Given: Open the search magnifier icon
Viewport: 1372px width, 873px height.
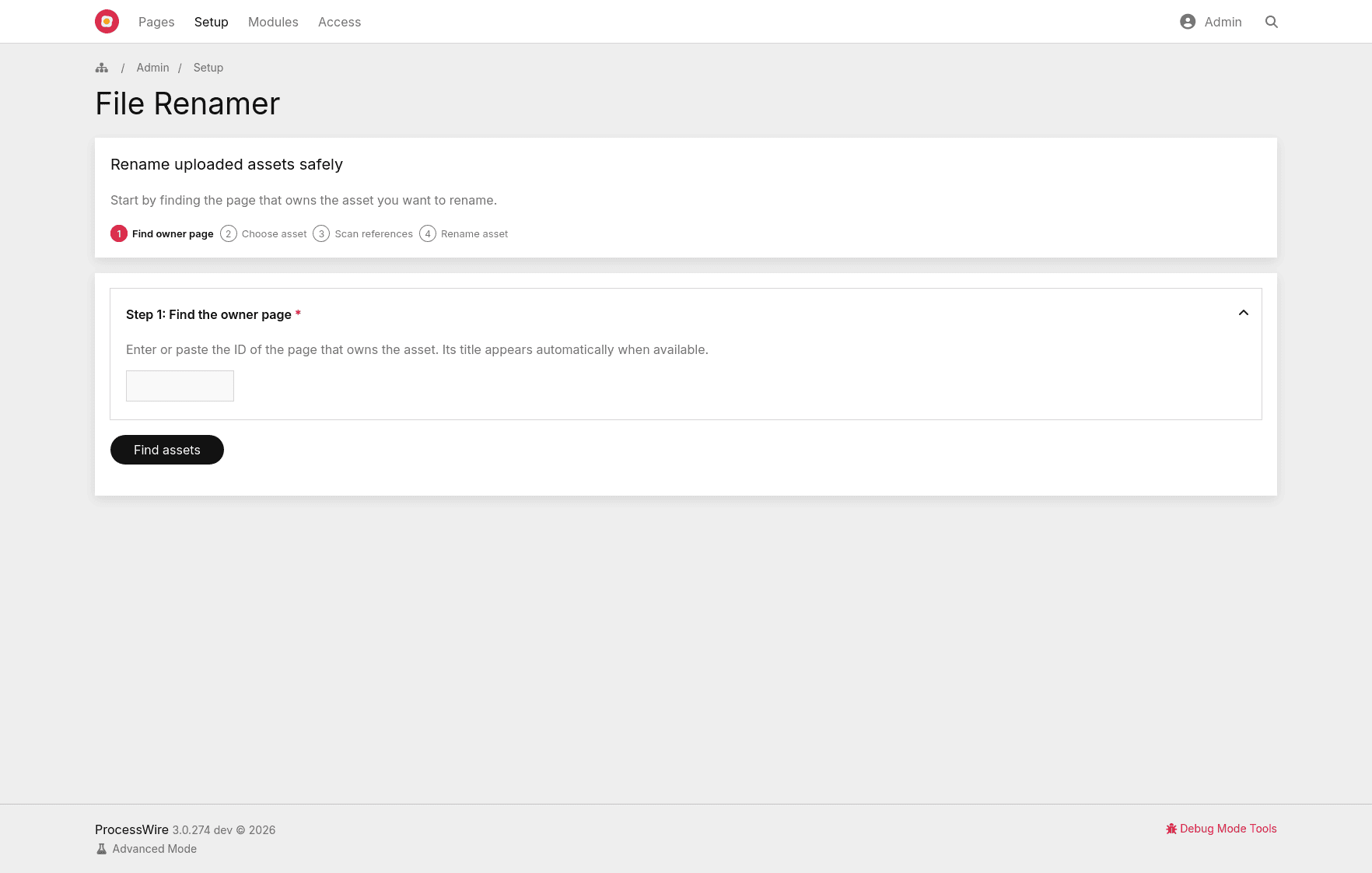Looking at the screenshot, I should point(1272,22).
